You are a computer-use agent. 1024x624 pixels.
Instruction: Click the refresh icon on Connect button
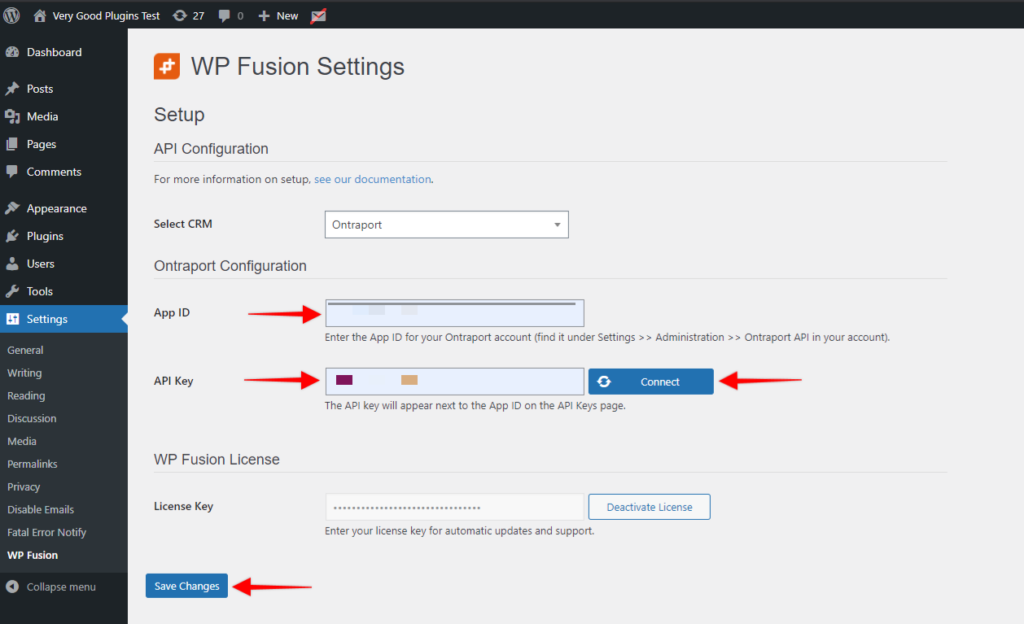604,382
